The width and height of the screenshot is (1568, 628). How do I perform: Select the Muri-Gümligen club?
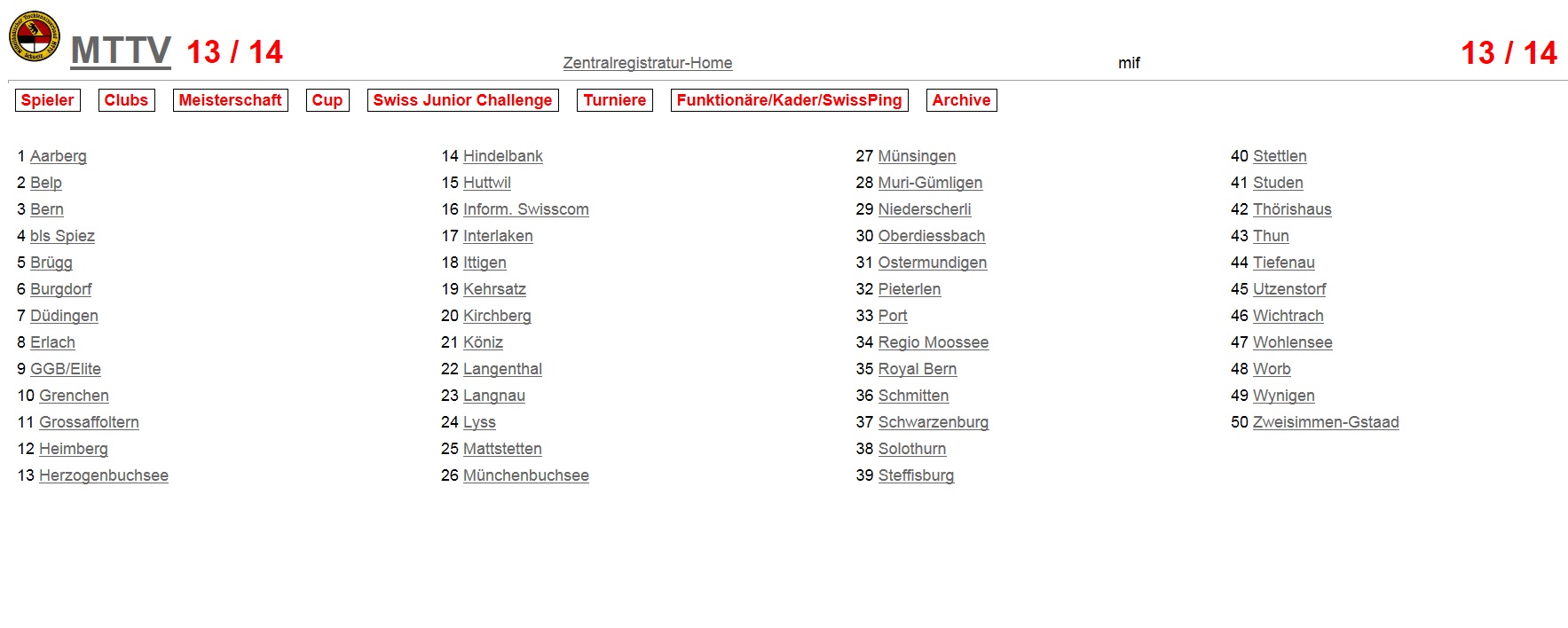[x=930, y=183]
